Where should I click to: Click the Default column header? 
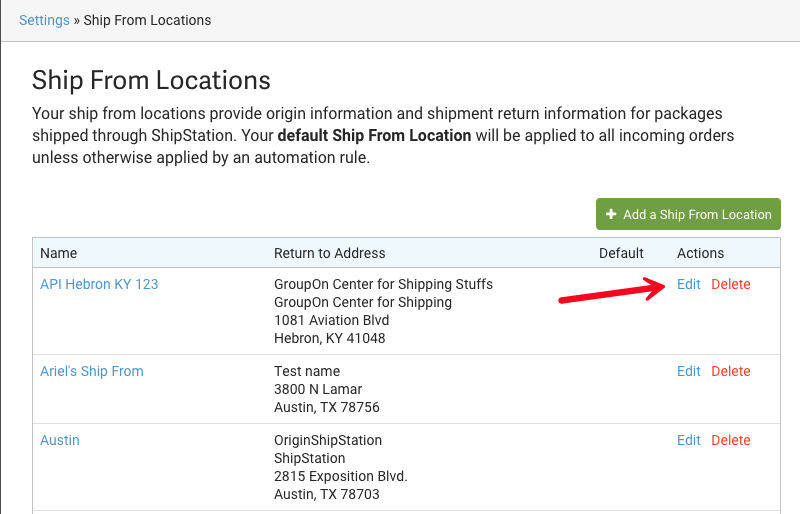(621, 253)
